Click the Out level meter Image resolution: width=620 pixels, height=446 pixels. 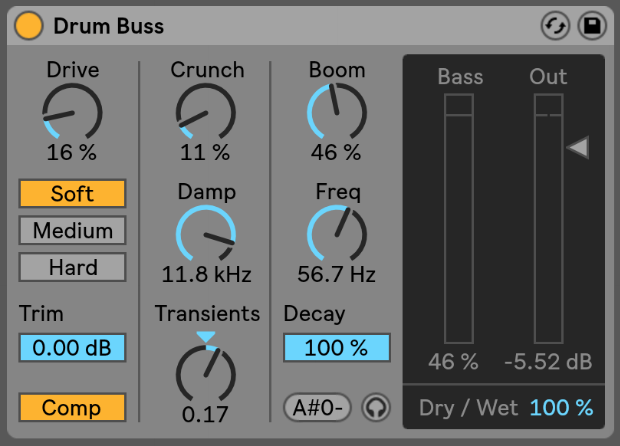549,219
